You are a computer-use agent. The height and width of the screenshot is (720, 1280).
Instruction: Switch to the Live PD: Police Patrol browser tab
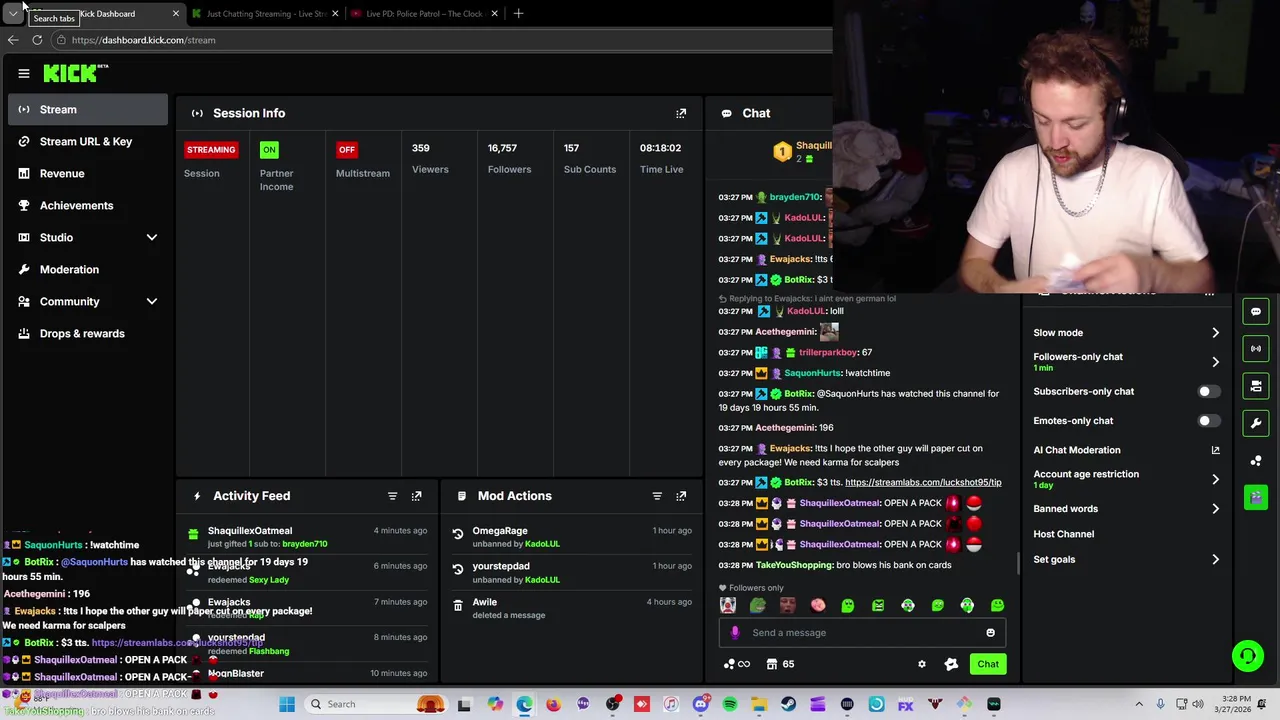pyautogui.click(x=424, y=14)
